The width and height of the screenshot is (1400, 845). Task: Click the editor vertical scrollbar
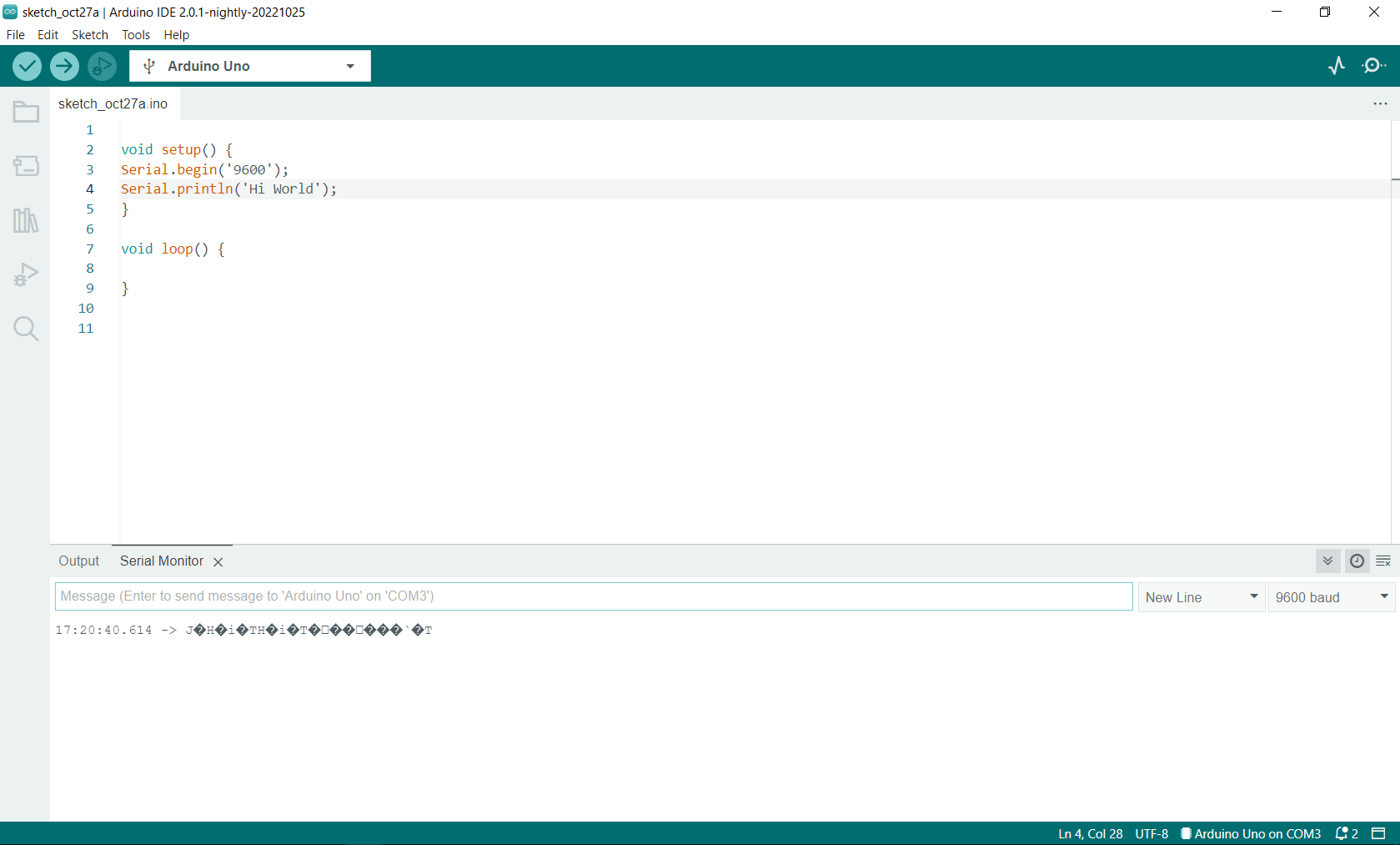pos(1395,332)
